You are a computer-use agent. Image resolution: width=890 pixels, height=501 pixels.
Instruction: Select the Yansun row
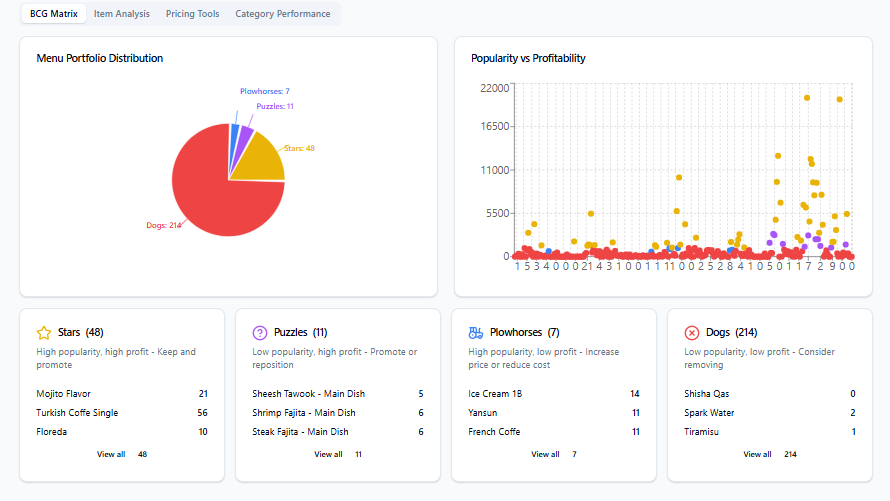point(554,413)
